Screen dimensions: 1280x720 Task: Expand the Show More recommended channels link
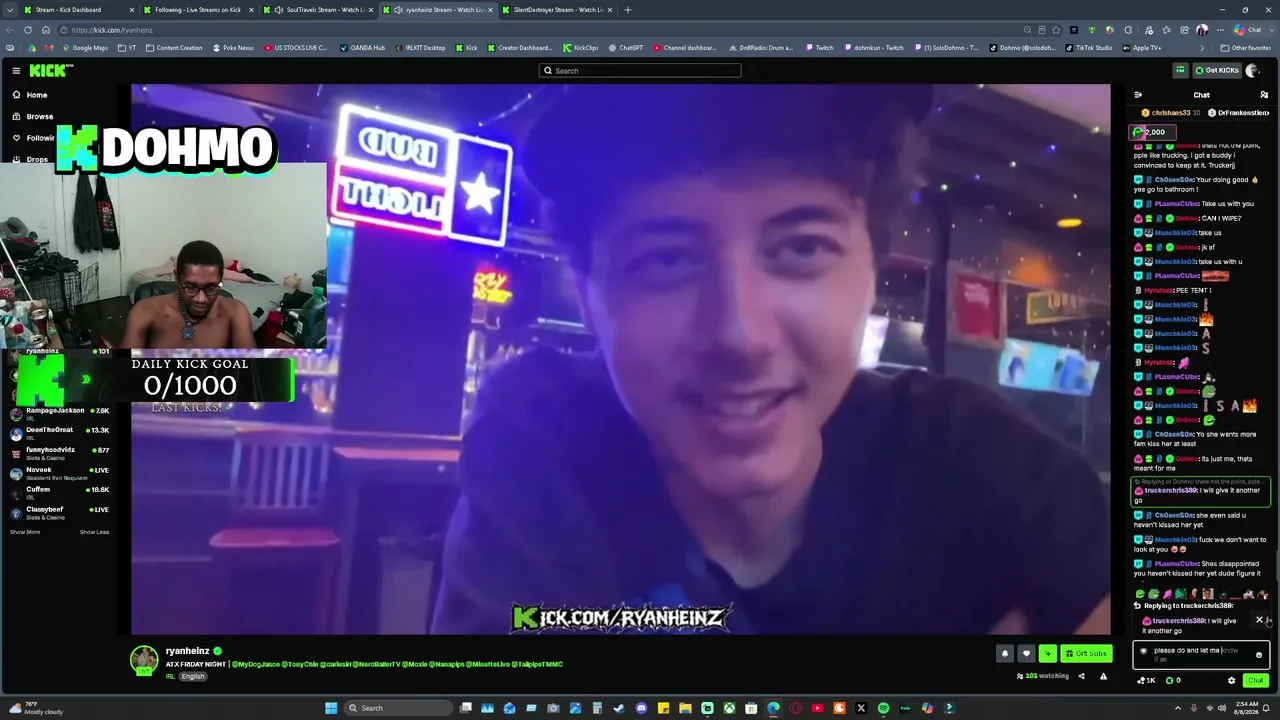pyautogui.click(x=25, y=532)
